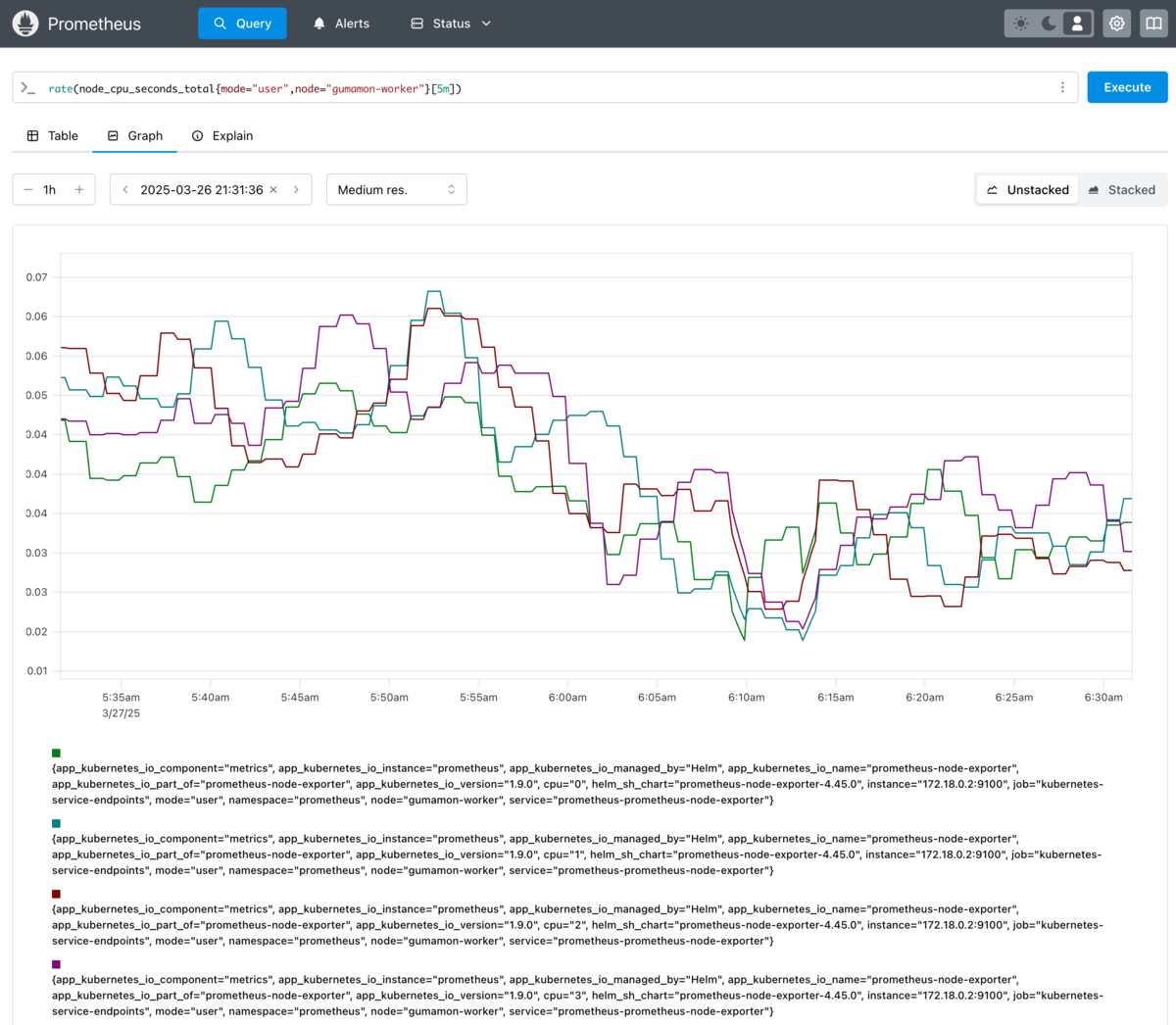
Task: Decrease the 1h range with minus
Action: click(x=28, y=190)
